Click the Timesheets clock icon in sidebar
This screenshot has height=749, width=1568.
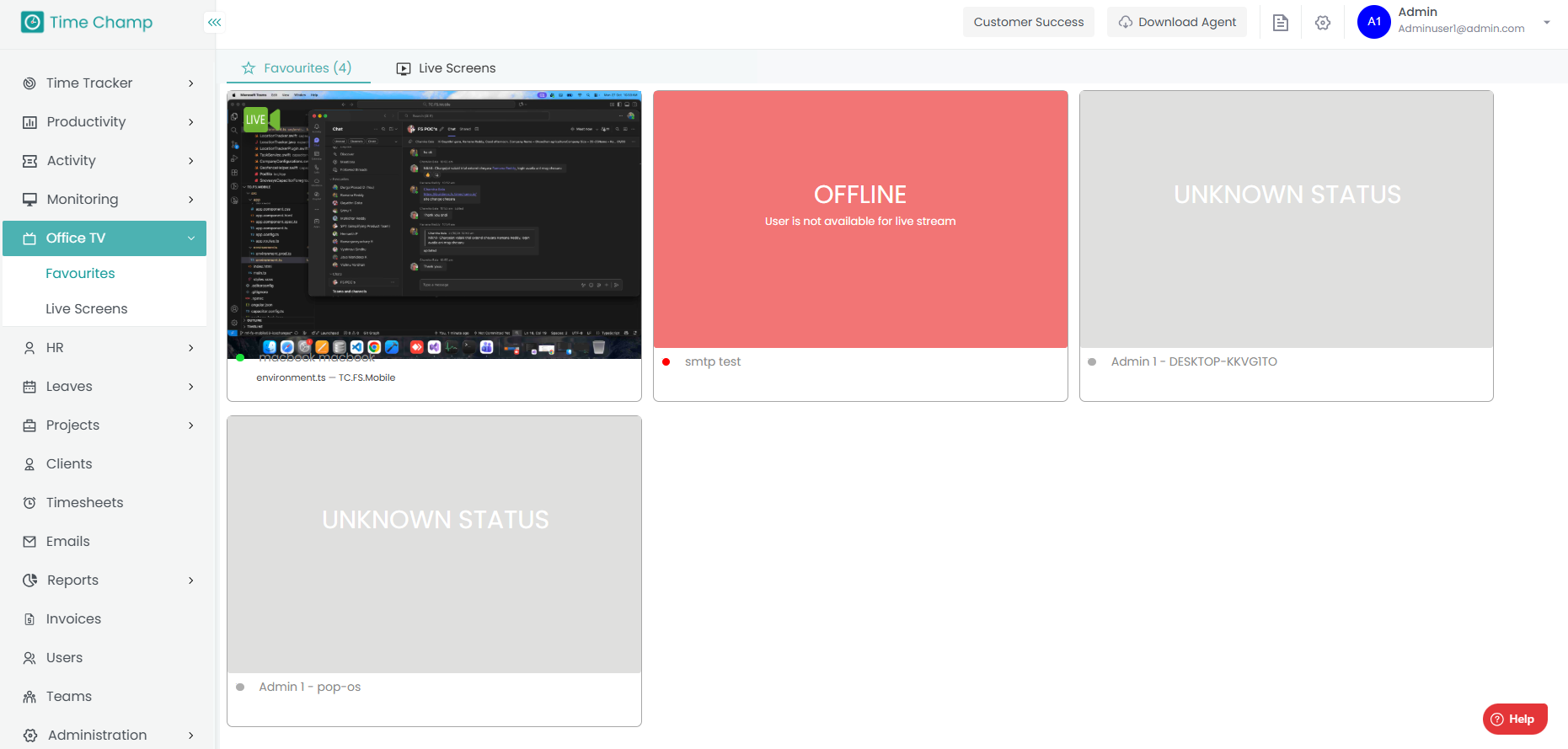click(x=29, y=503)
